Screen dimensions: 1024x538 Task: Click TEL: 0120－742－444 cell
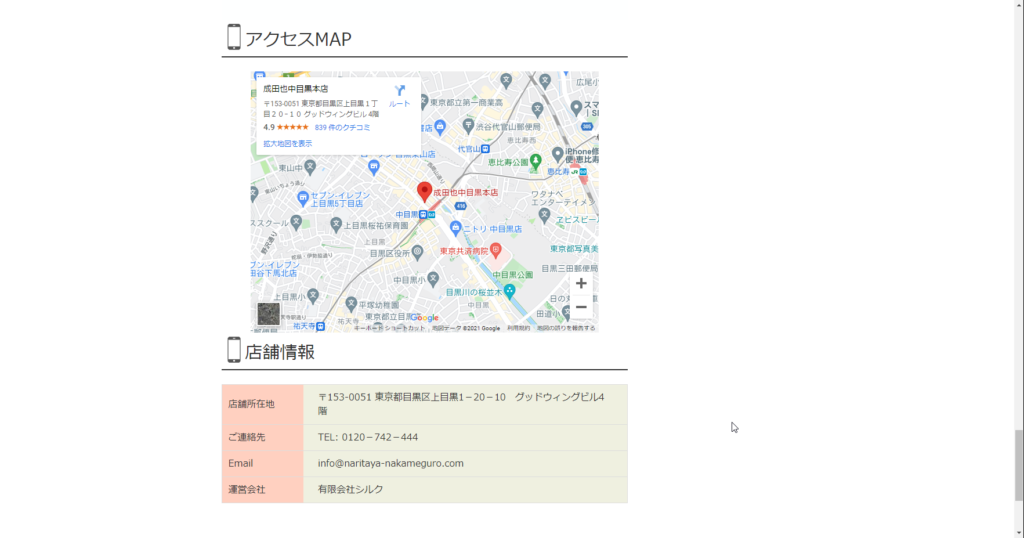(x=465, y=437)
